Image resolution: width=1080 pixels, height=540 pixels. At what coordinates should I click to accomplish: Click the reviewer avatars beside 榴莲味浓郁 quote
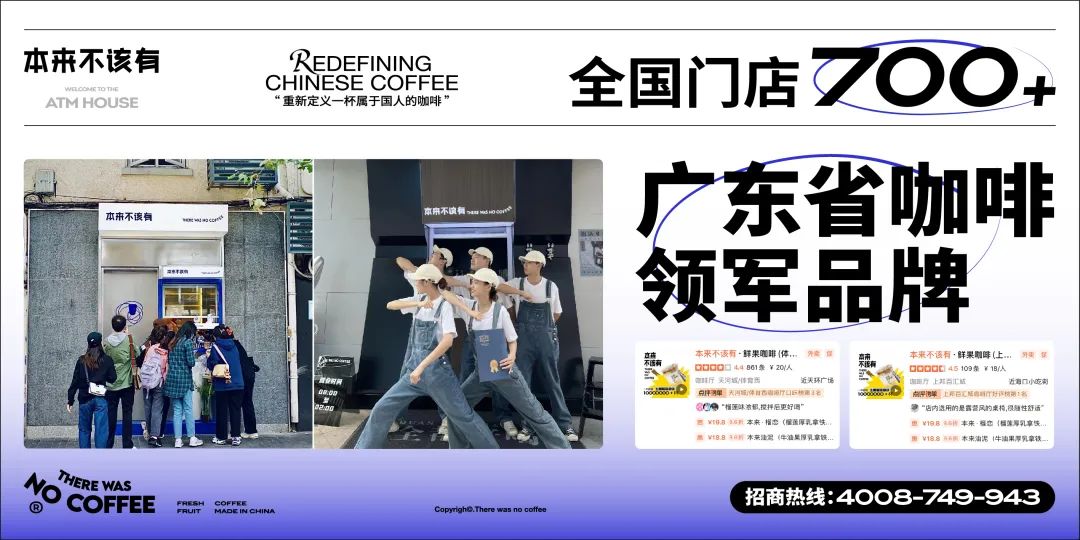coord(707,407)
